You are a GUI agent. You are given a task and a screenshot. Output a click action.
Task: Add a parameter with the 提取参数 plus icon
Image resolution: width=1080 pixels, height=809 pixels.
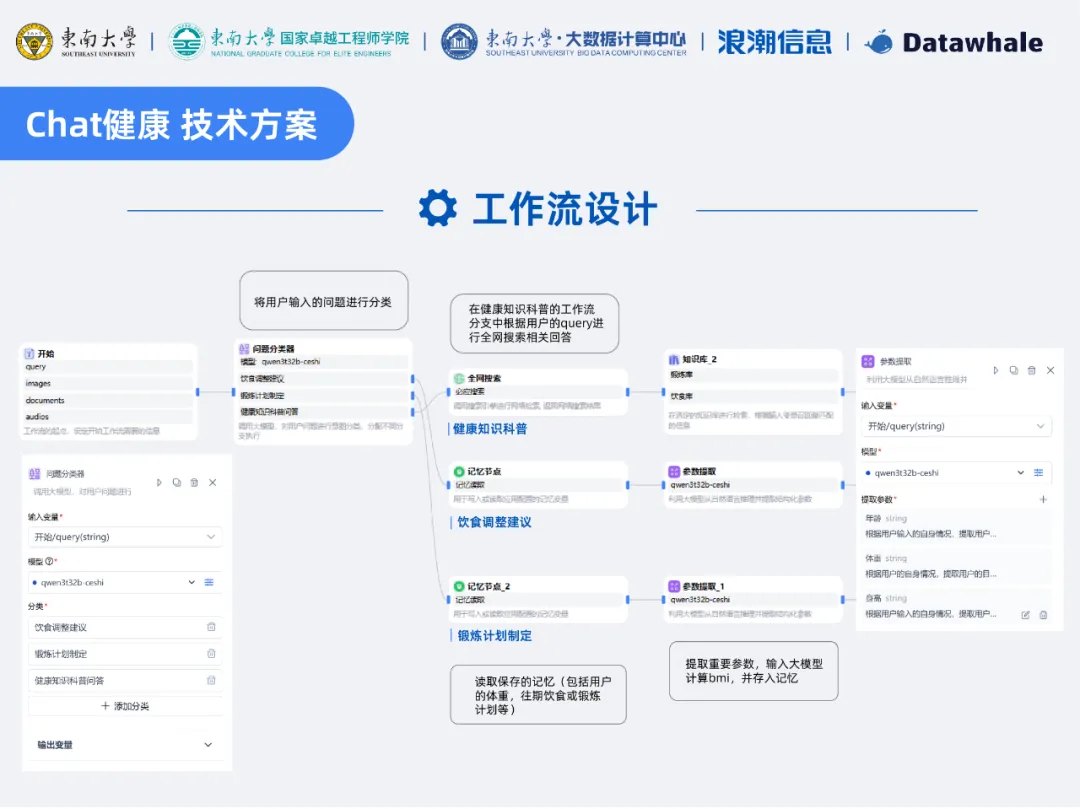point(1043,498)
